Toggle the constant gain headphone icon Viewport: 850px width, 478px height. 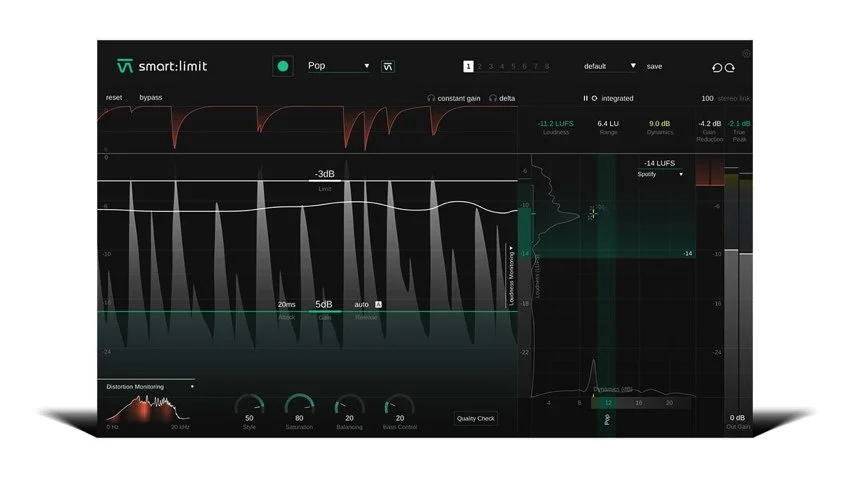tap(431, 98)
